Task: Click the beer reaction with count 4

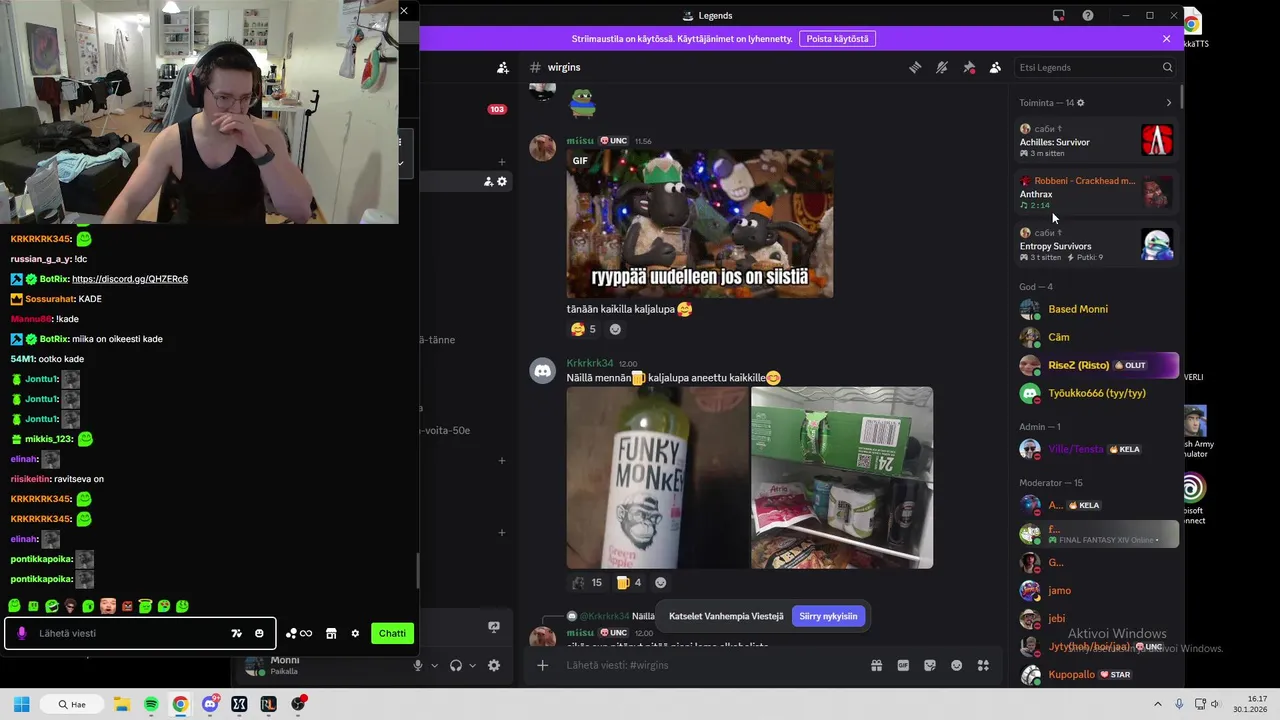Action: (x=629, y=582)
